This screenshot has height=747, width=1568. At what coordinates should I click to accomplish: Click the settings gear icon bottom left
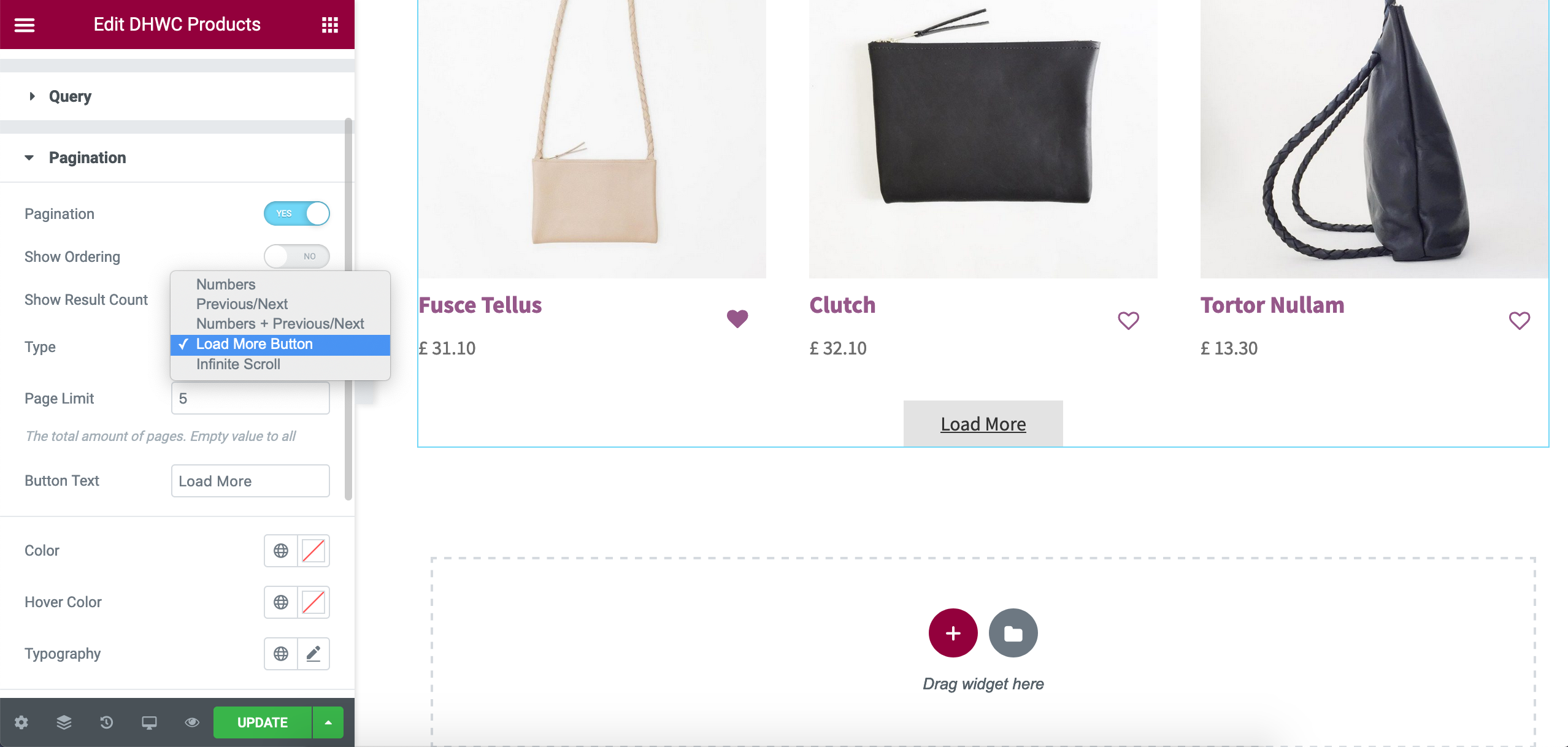21,723
